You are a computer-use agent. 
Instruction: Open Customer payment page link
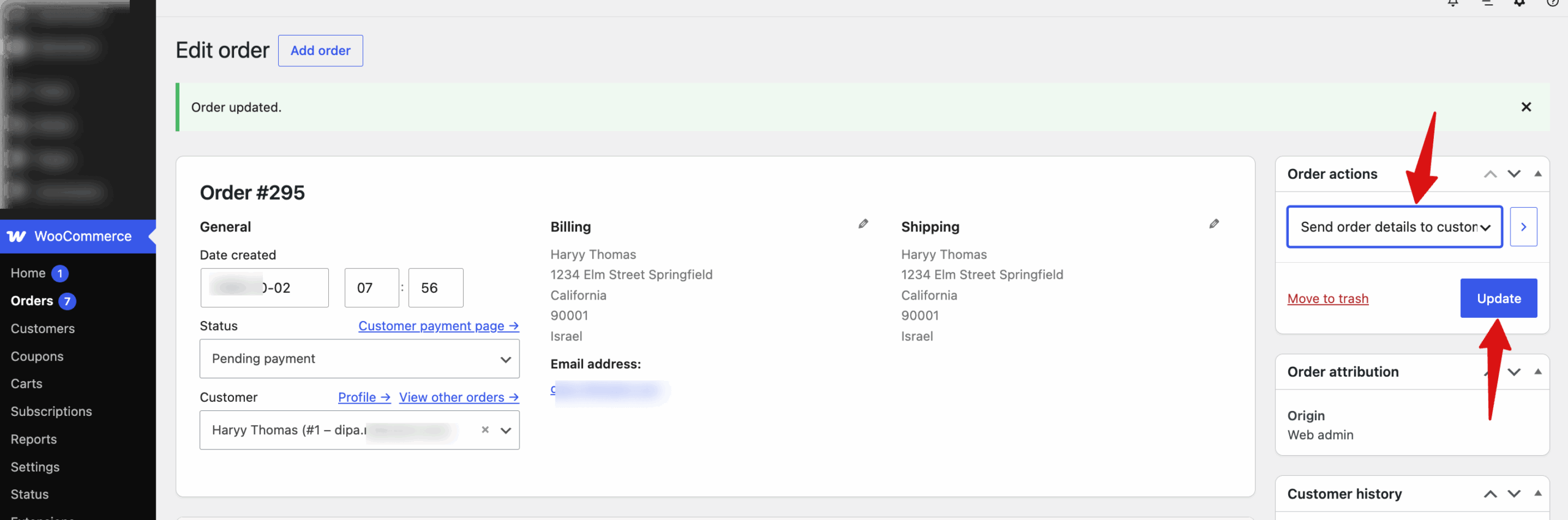[x=439, y=326]
